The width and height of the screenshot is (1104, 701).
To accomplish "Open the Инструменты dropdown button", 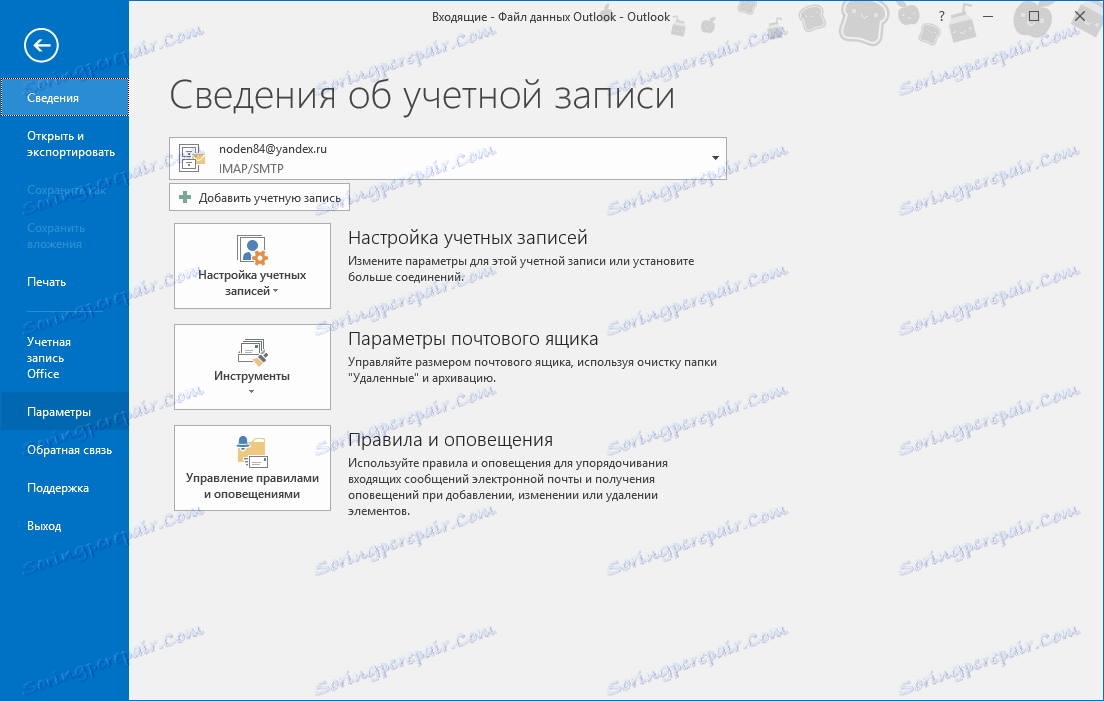I will click(x=252, y=367).
